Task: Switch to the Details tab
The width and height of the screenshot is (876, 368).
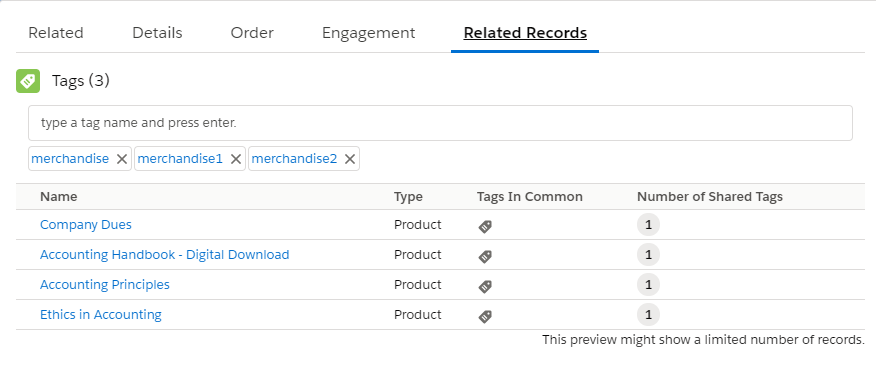Action: 157,33
